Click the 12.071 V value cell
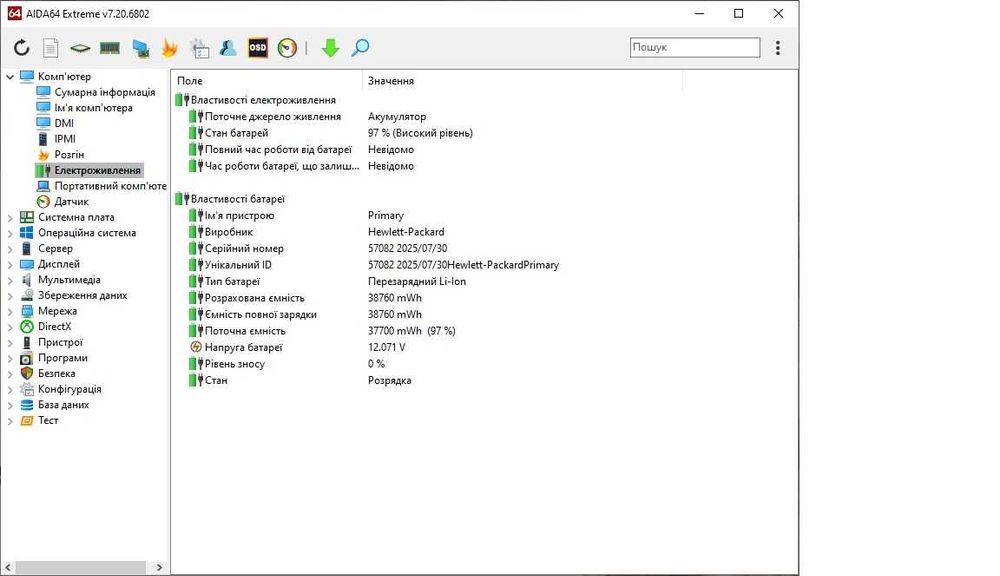This screenshot has width=1000, height=576. pyautogui.click(x=386, y=348)
